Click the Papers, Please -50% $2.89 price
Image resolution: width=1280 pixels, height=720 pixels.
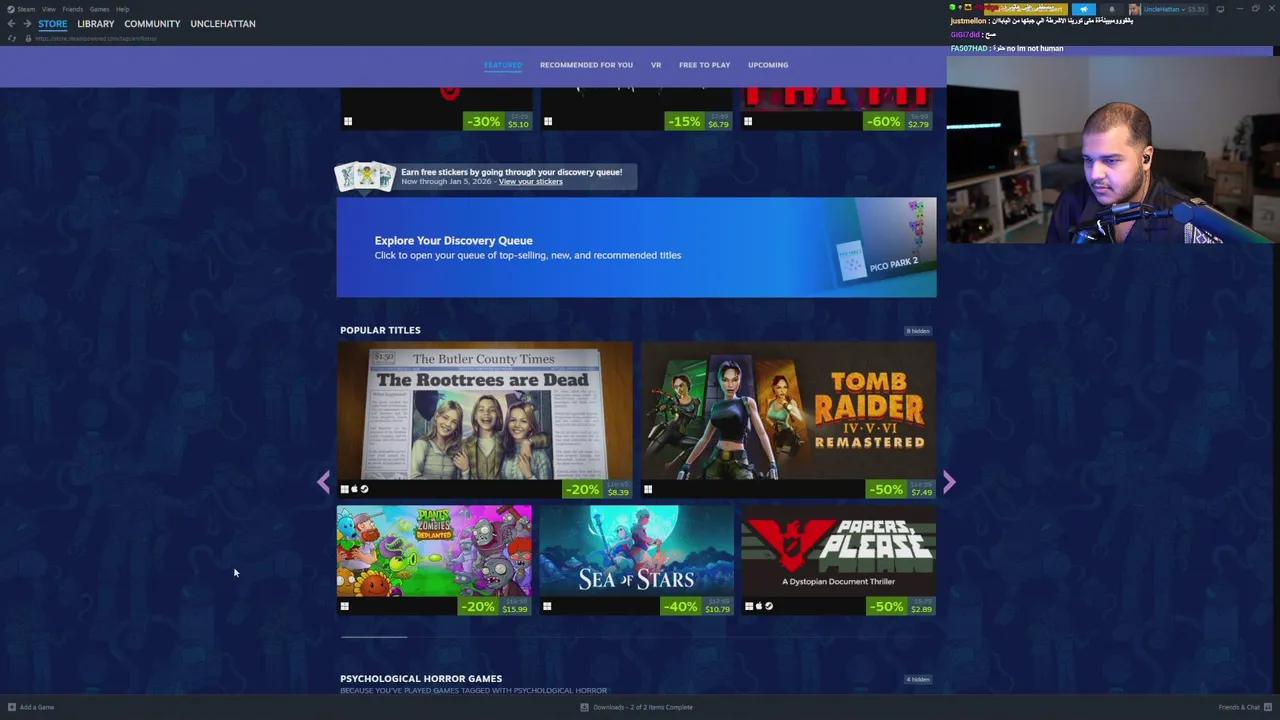(x=901, y=606)
